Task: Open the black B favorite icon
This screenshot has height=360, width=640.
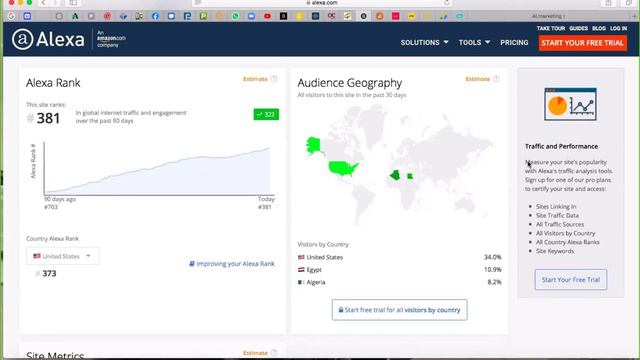Action: 283,16
